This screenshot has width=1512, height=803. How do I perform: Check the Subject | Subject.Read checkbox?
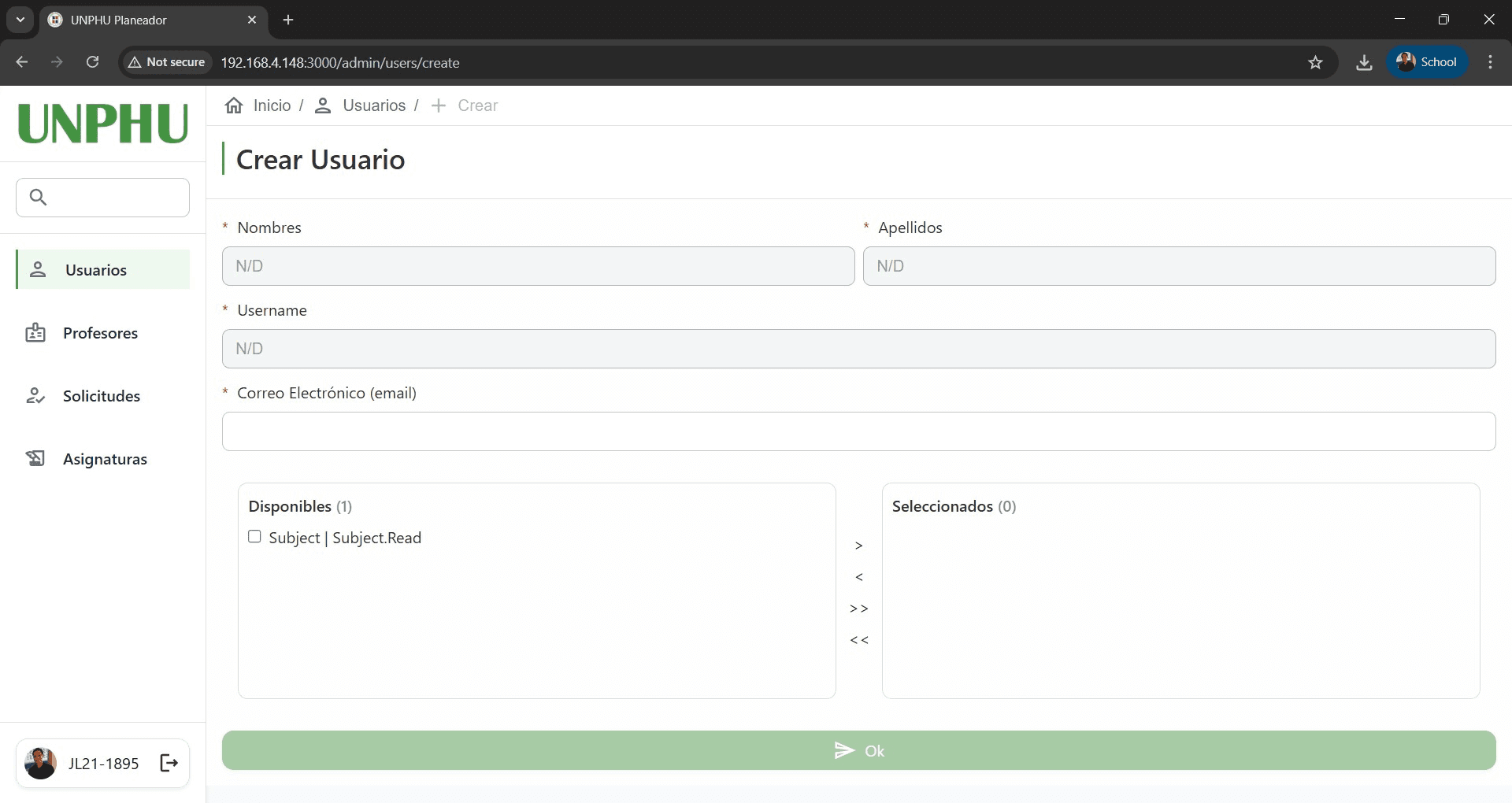point(254,536)
